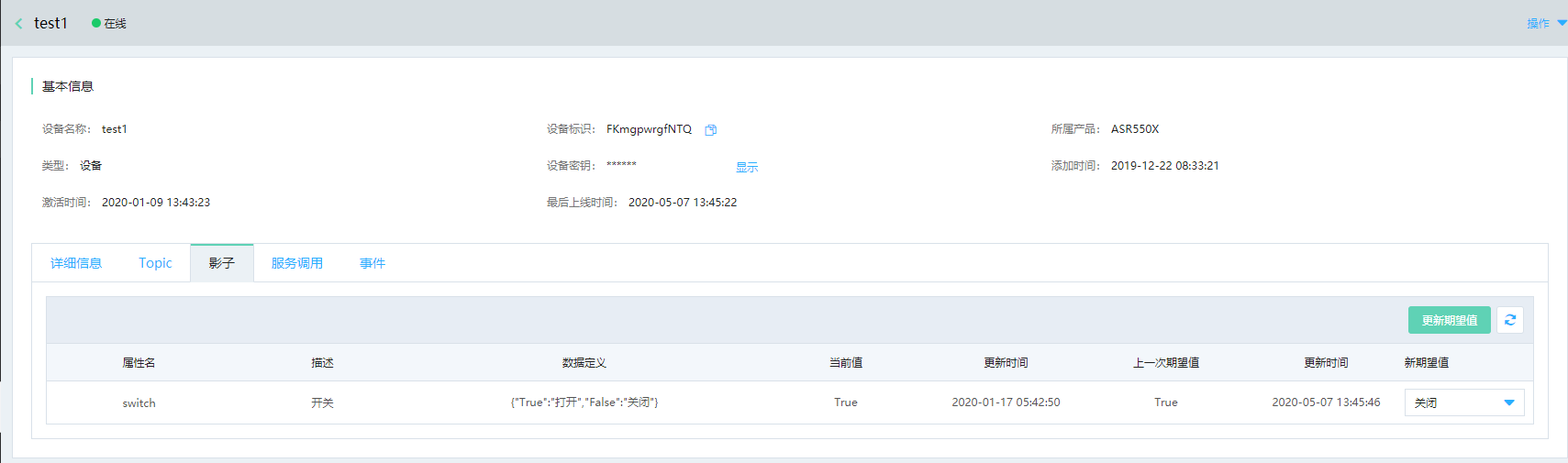Copy the device identifier with copy icon

pyautogui.click(x=710, y=130)
